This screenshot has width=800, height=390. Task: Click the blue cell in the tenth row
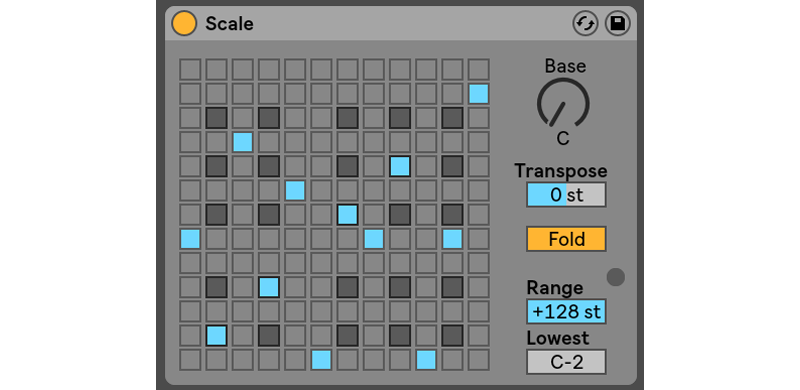[268, 287]
